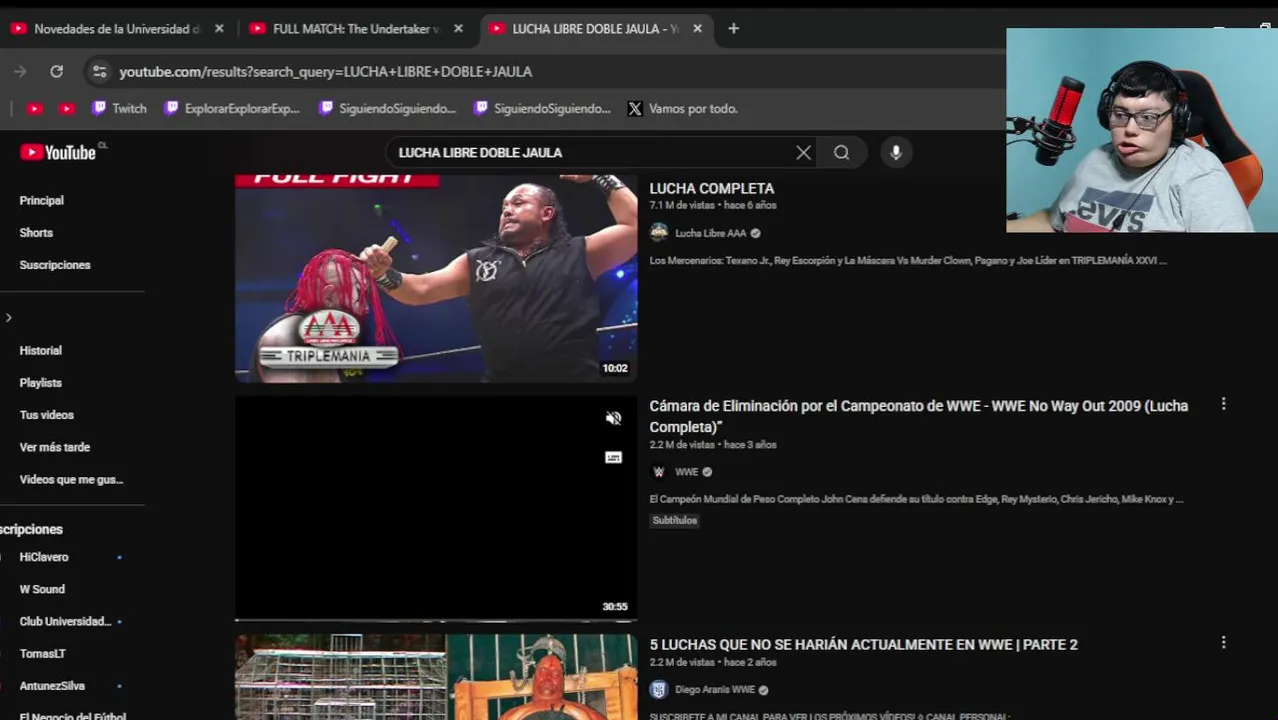This screenshot has width=1278, height=720.
Task: Focus the browser address bar URL
Action: click(325, 71)
